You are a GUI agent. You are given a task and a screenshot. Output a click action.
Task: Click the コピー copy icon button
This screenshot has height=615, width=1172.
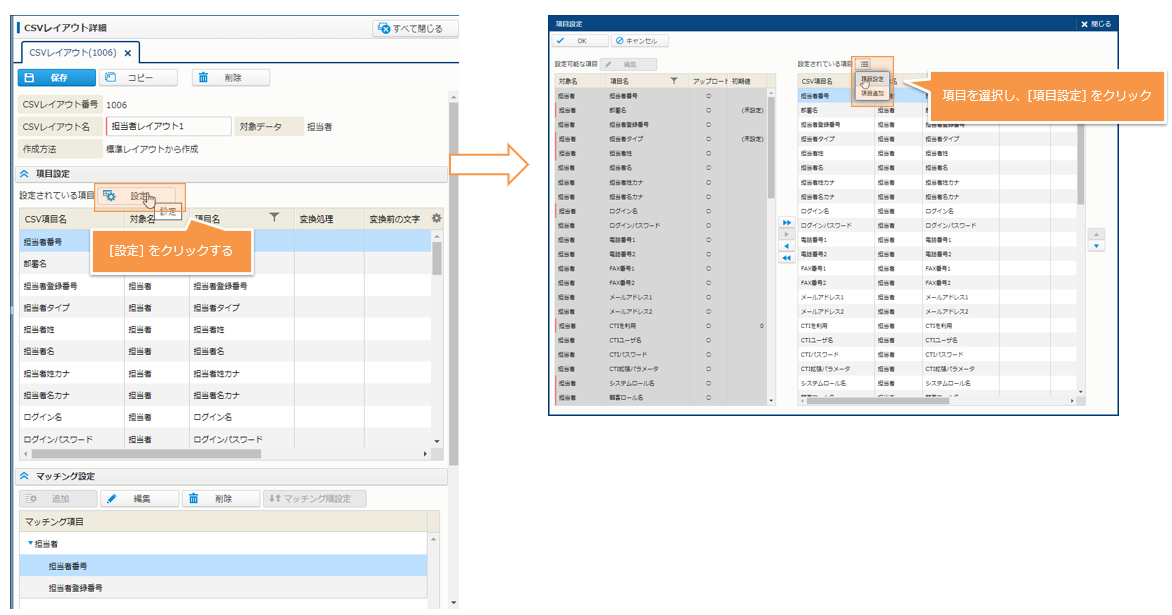point(139,77)
